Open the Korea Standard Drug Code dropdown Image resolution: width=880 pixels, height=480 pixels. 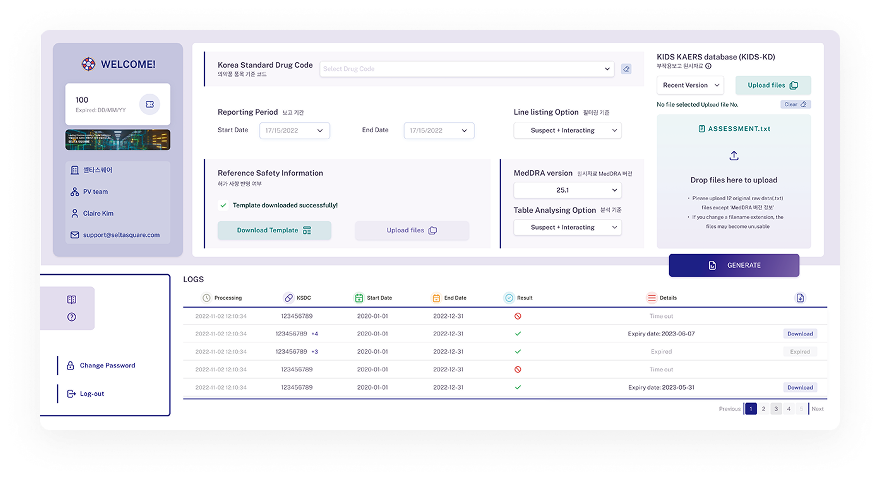tap(467, 69)
